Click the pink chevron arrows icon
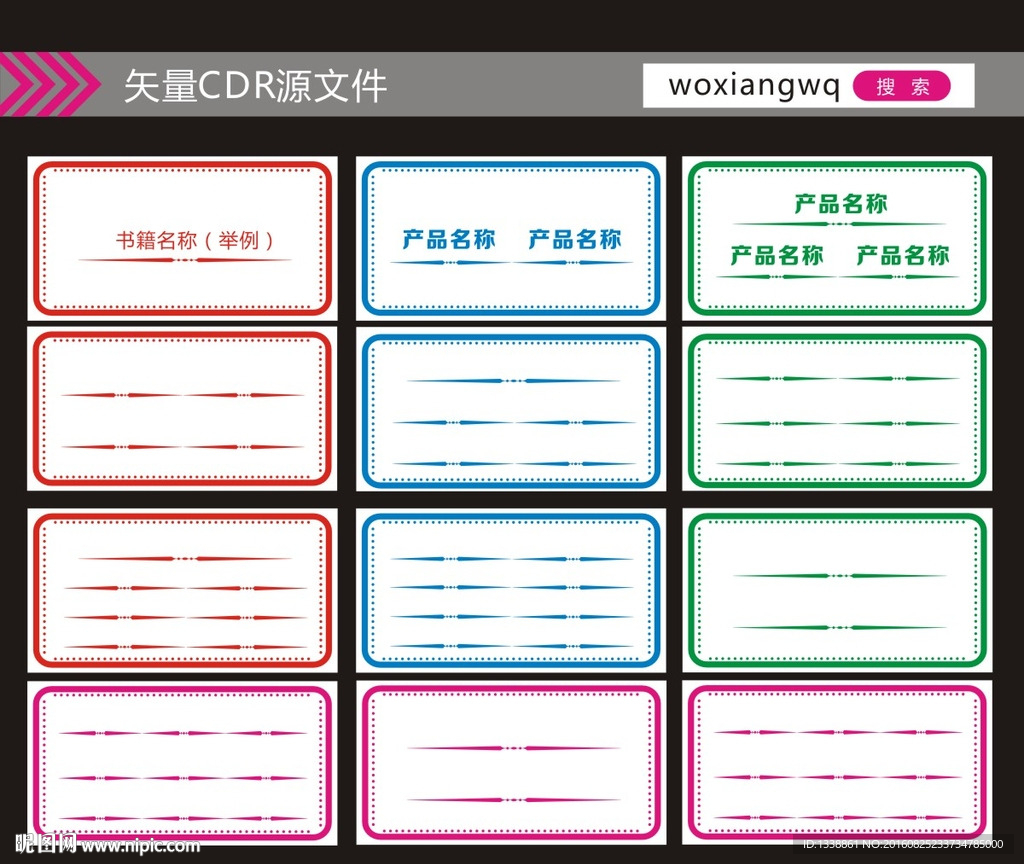Image resolution: width=1024 pixels, height=864 pixels. [50, 85]
